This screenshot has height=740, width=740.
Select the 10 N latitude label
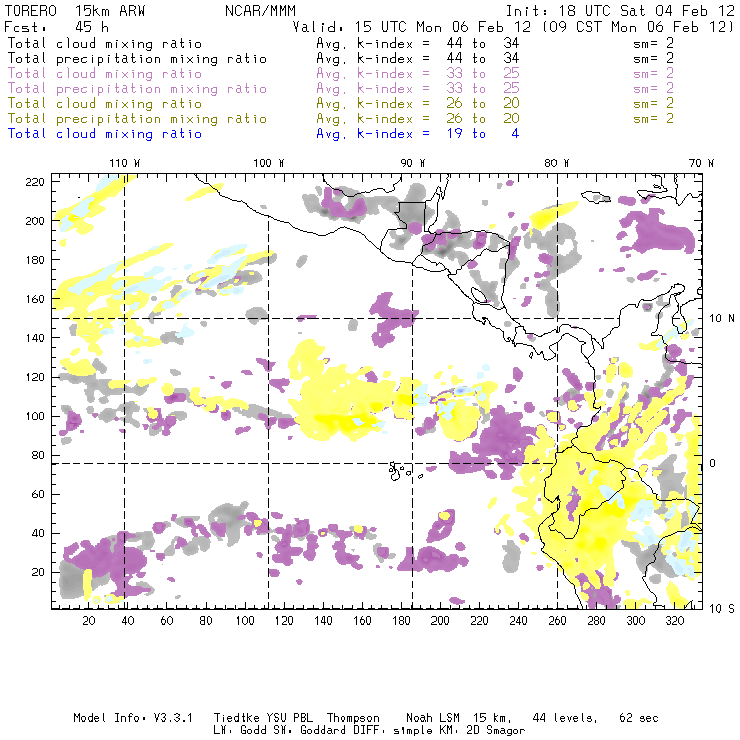[718, 318]
